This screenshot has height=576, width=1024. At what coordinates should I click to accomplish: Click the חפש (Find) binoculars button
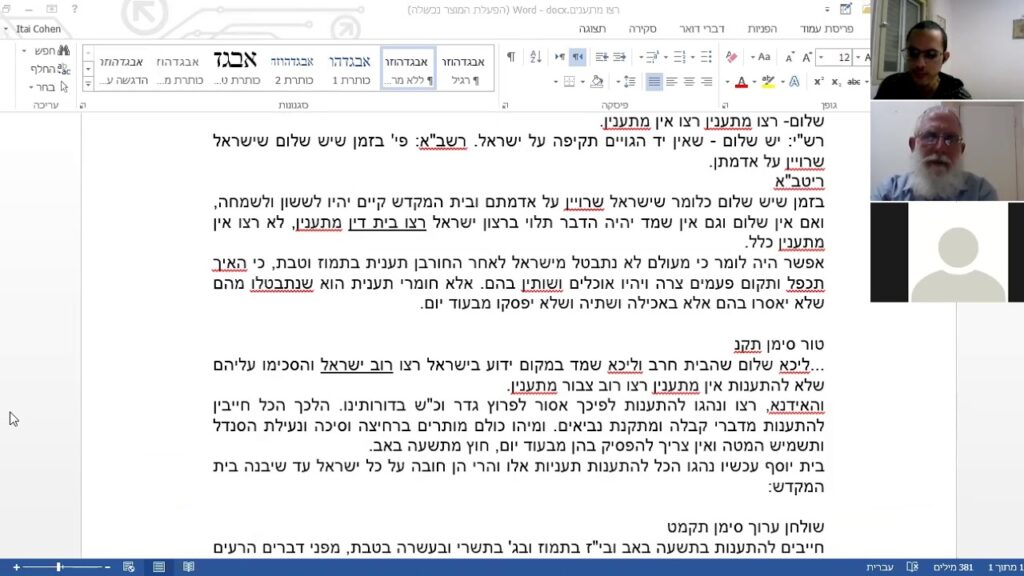tap(51, 51)
